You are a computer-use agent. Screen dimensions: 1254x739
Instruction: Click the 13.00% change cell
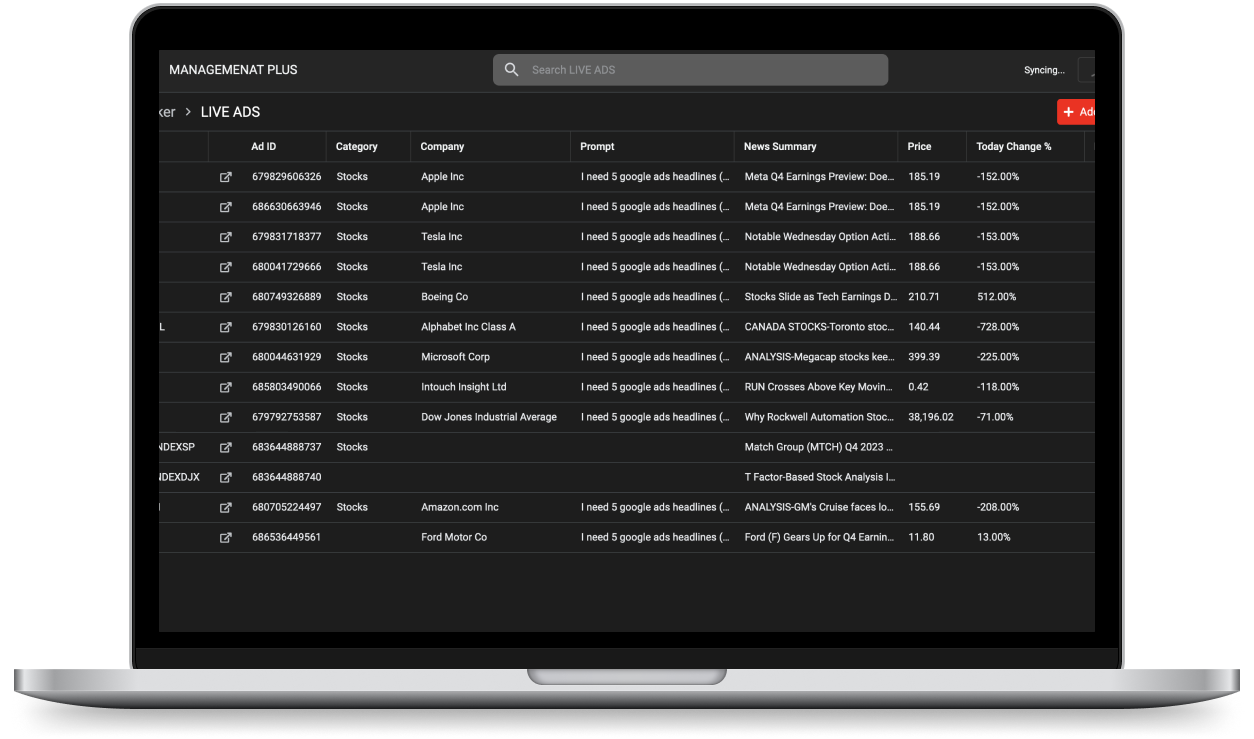coord(994,537)
